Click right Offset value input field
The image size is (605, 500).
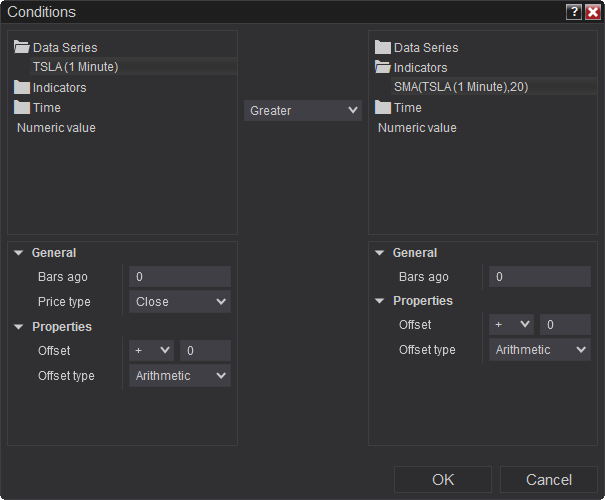pos(565,325)
